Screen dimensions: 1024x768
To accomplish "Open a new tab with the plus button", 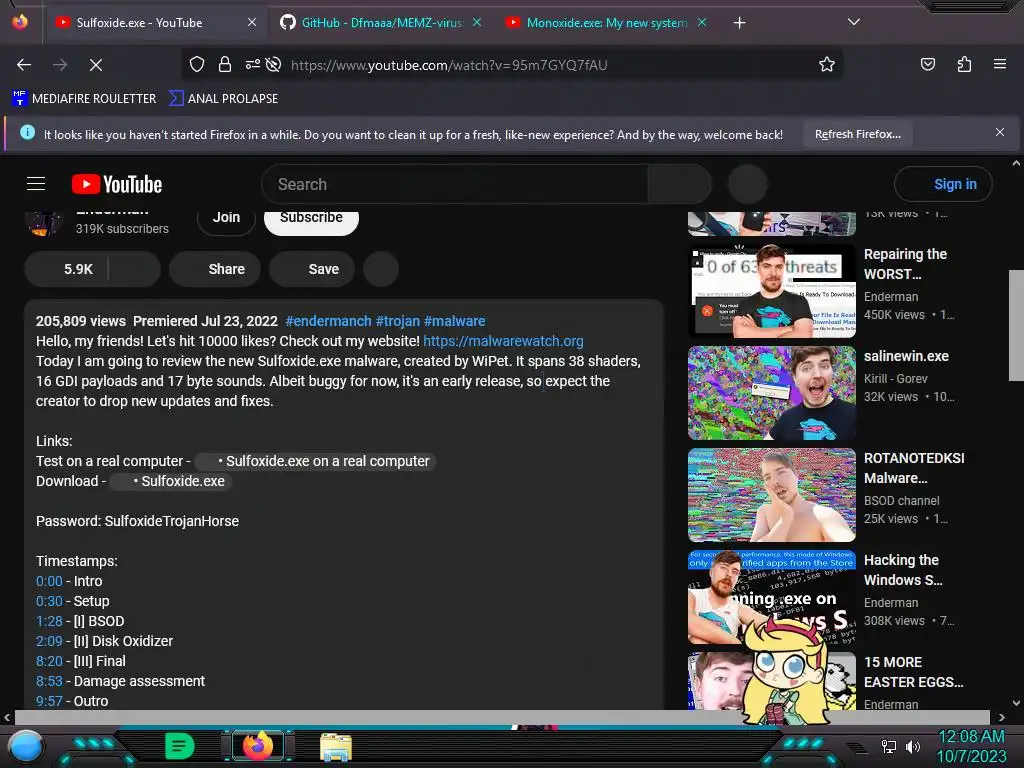I will pos(739,23).
